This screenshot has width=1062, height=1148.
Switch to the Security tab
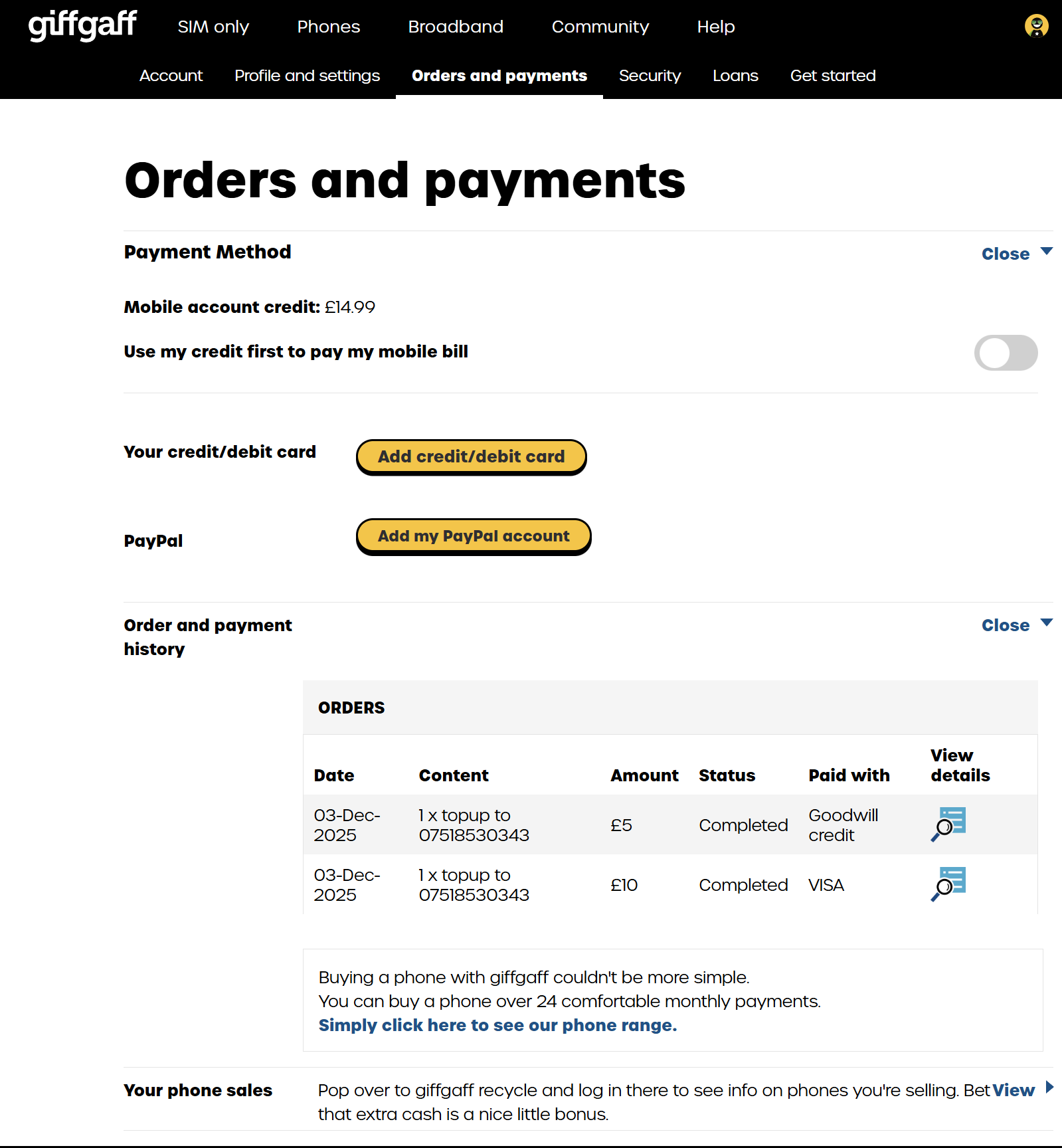click(x=650, y=76)
